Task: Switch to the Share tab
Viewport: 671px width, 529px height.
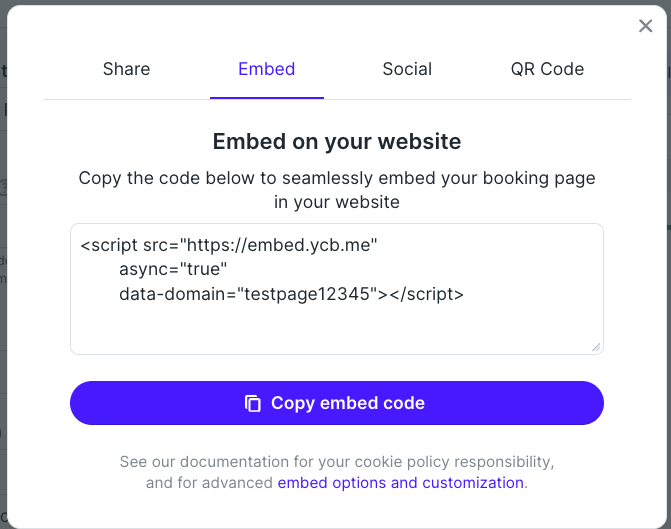Action: coord(126,69)
